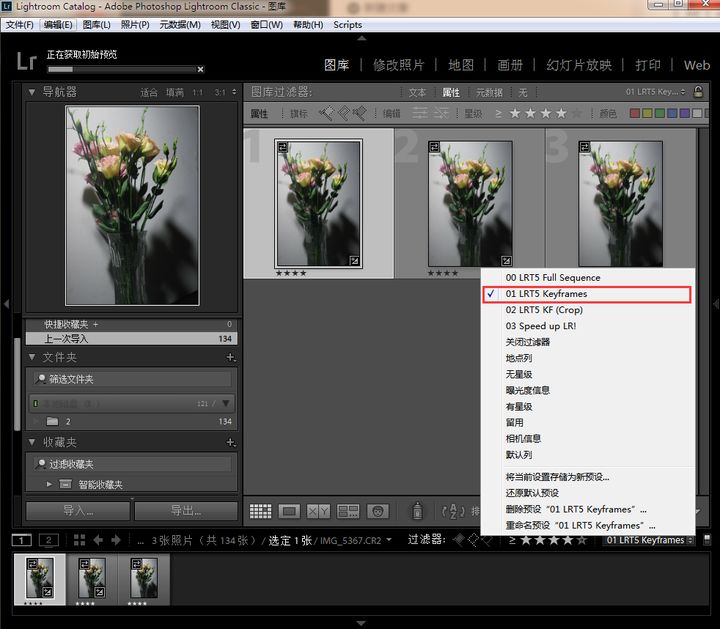The width and height of the screenshot is (720, 629).
Task: Click the filter folders search field
Action: pyautogui.click(x=132, y=379)
